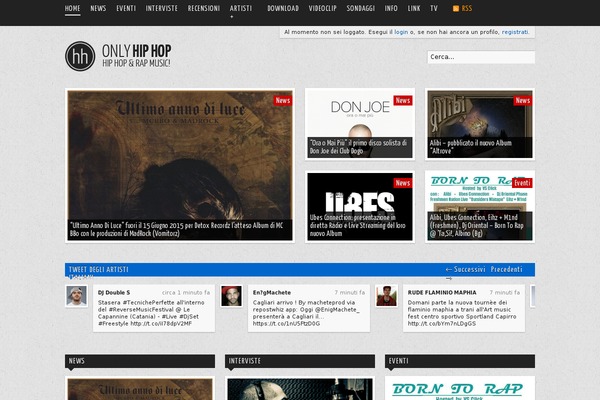Click Eventi tag on Born To Rap card

pos(522,183)
